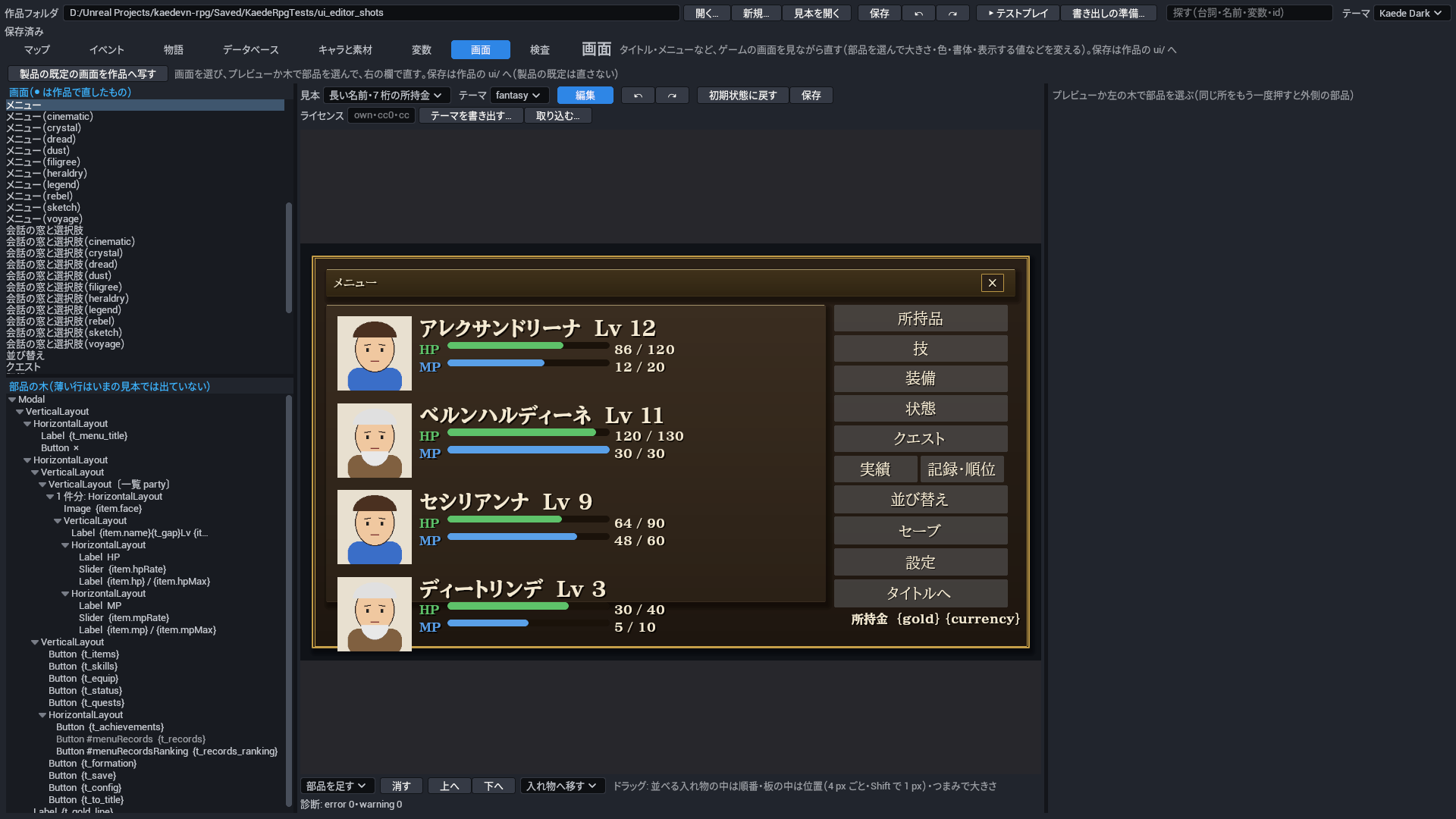Switch to the イベント tab

[x=106, y=50]
